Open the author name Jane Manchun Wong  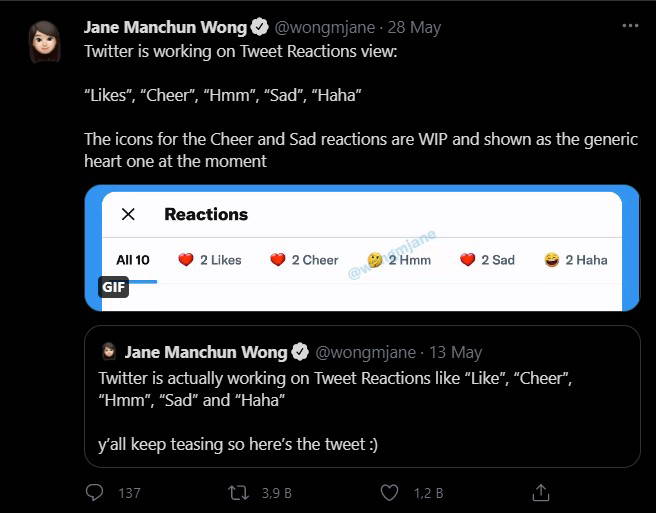click(x=165, y=26)
